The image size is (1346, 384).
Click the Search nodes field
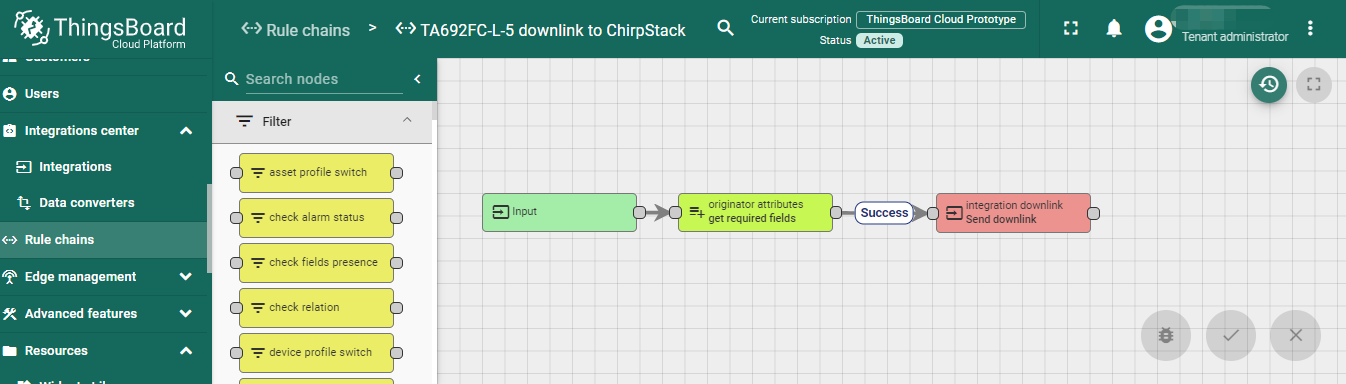[323, 79]
